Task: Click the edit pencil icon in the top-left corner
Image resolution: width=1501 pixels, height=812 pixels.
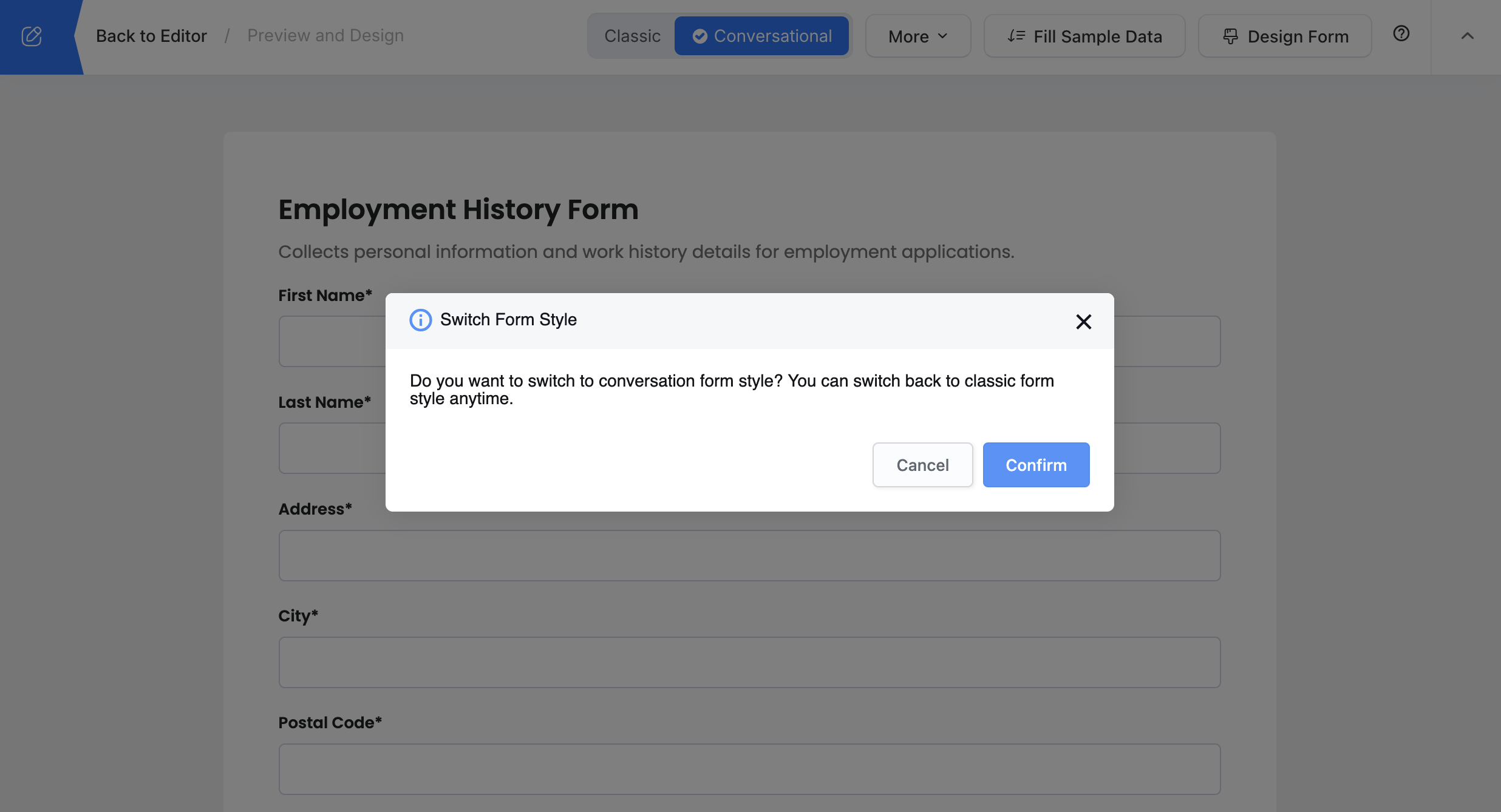Action: (32, 36)
